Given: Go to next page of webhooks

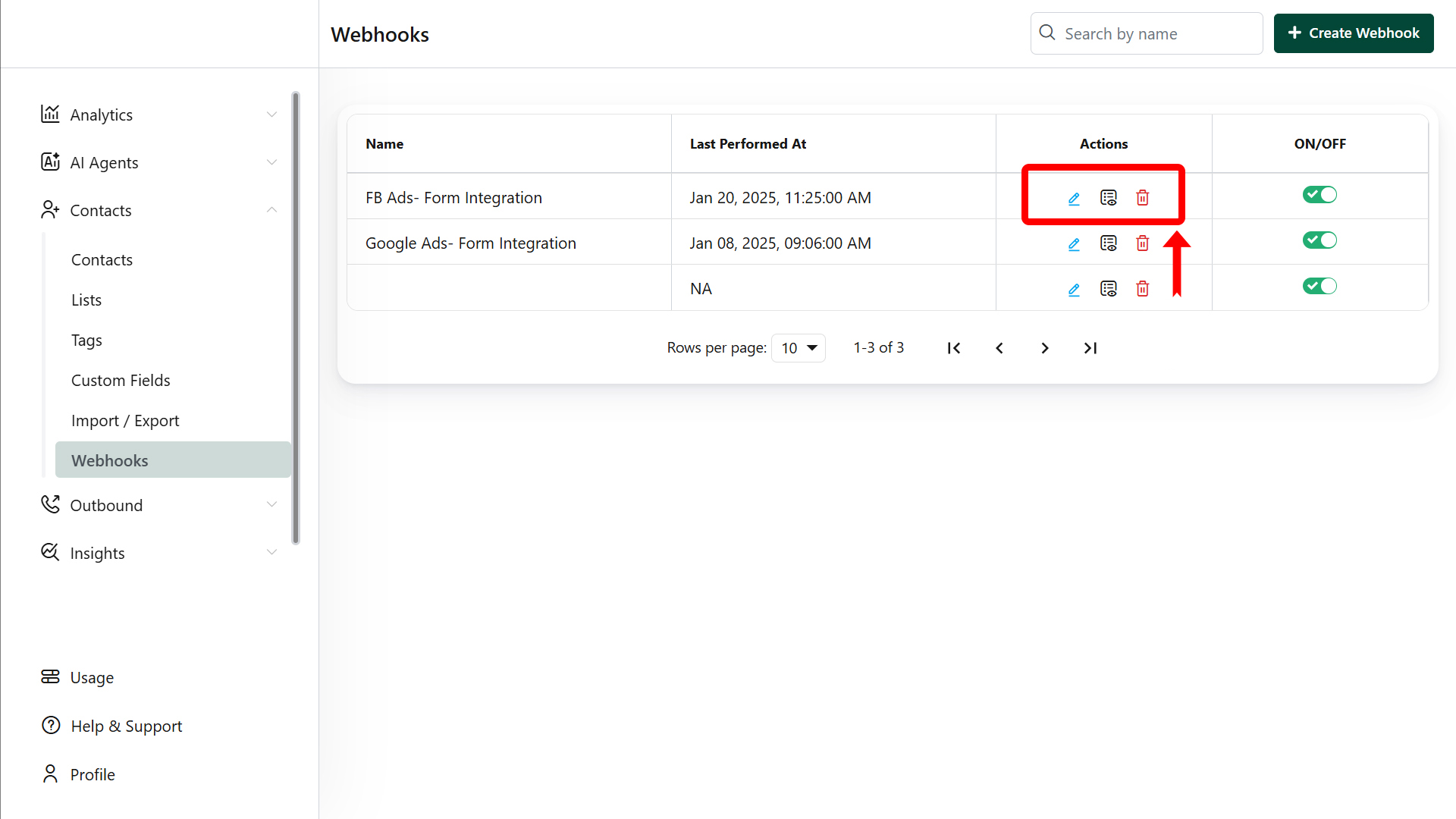Looking at the screenshot, I should point(1045,348).
